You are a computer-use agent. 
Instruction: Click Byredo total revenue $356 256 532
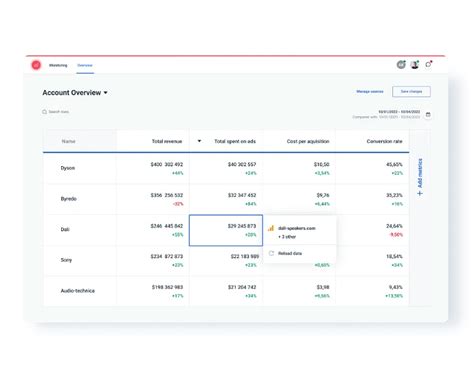(x=167, y=195)
